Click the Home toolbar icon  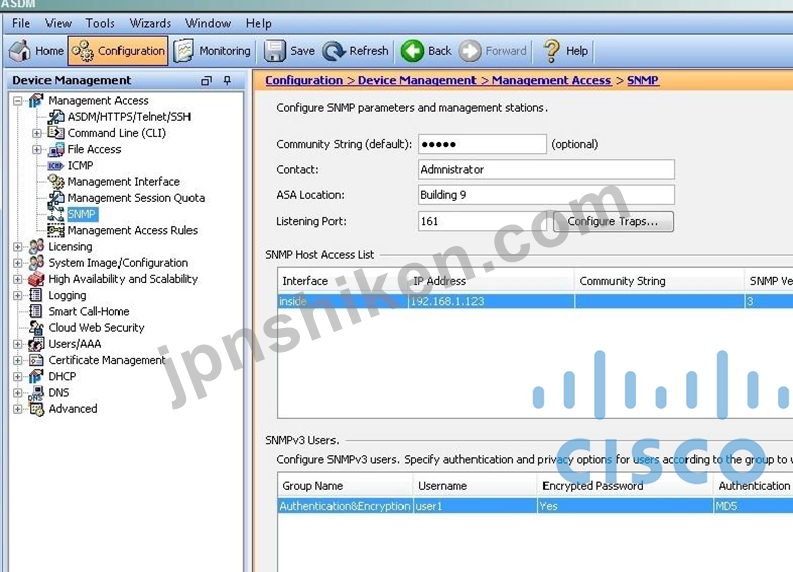click(21, 51)
